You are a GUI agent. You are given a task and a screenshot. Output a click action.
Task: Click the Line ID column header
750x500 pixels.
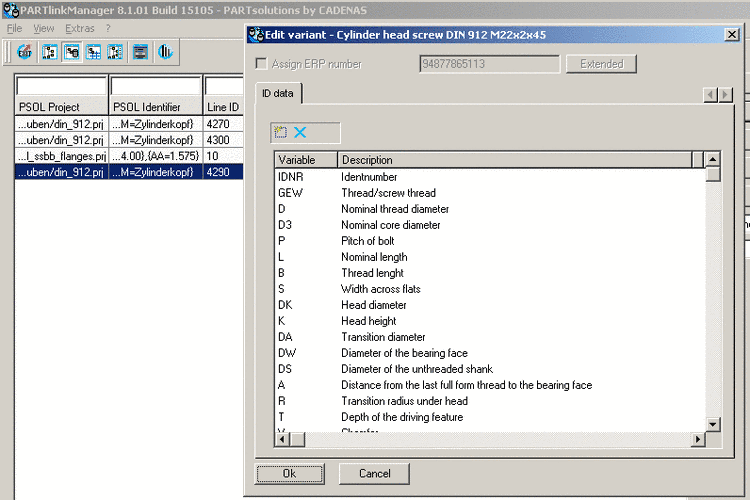[x=223, y=107]
